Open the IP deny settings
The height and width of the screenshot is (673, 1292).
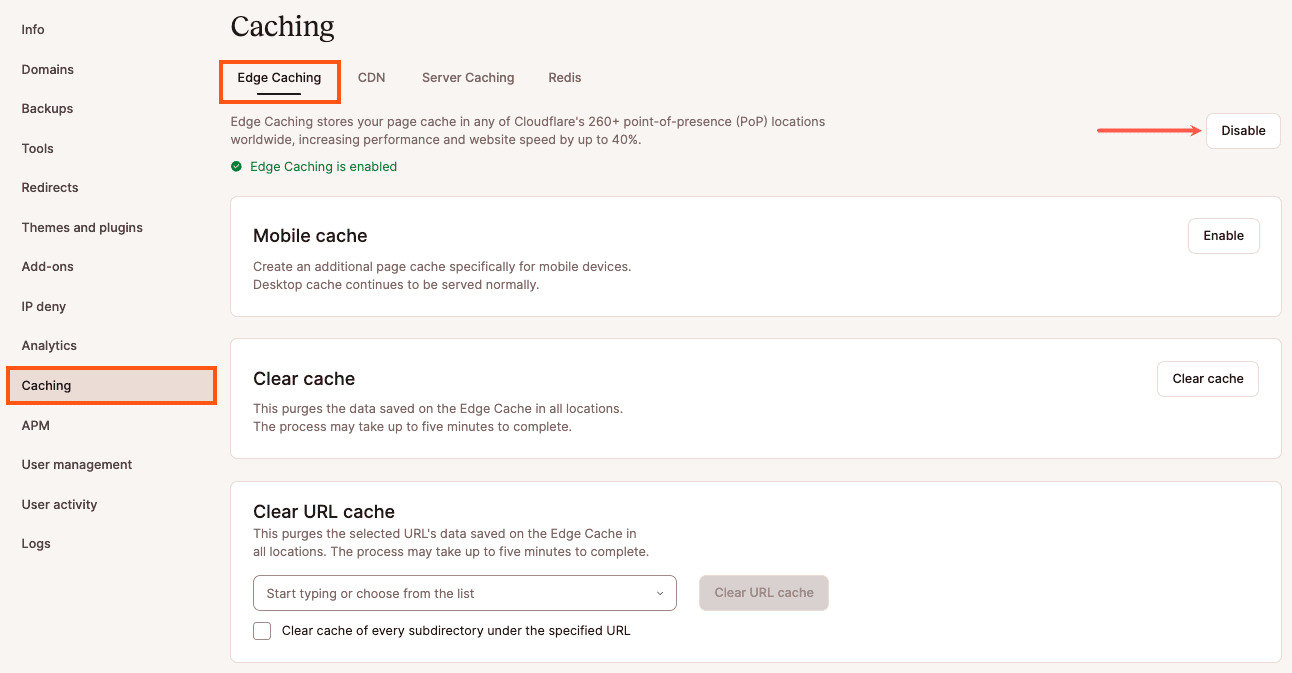click(43, 306)
